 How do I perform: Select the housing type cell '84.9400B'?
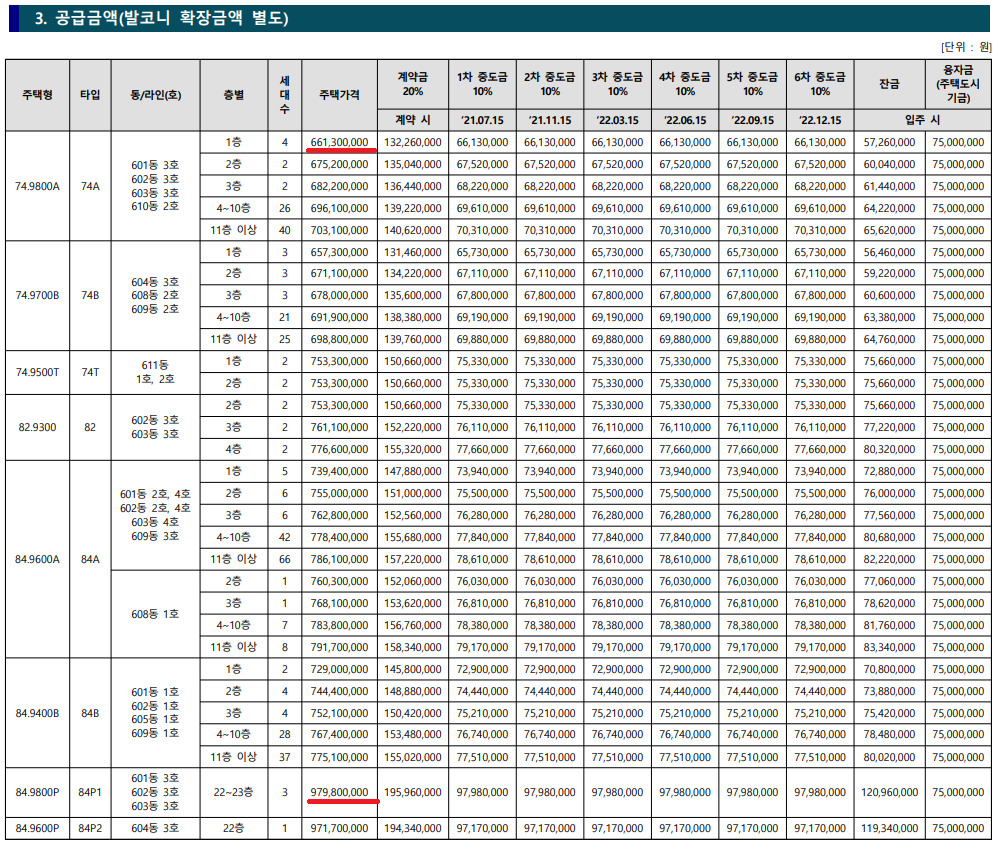[38, 713]
